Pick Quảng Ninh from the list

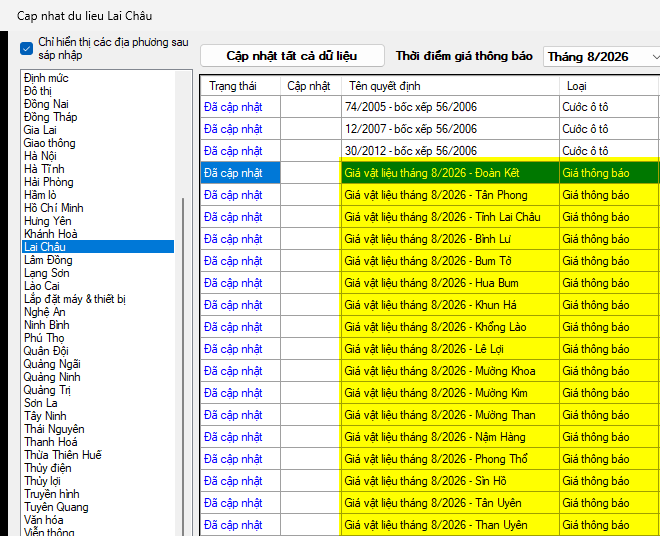point(52,377)
